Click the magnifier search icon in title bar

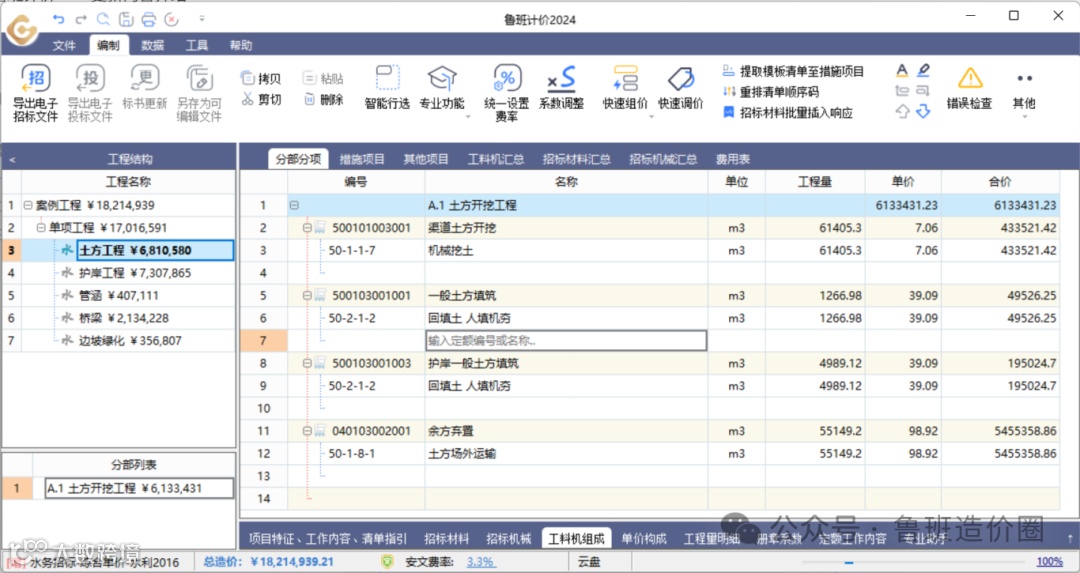tap(103, 19)
